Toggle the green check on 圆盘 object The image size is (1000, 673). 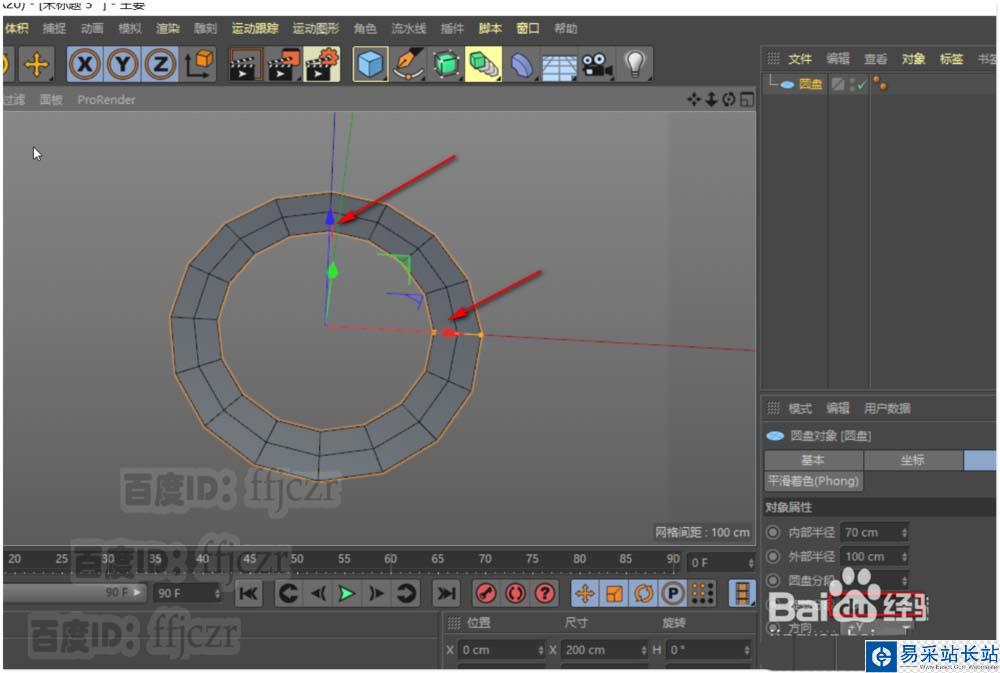click(861, 85)
